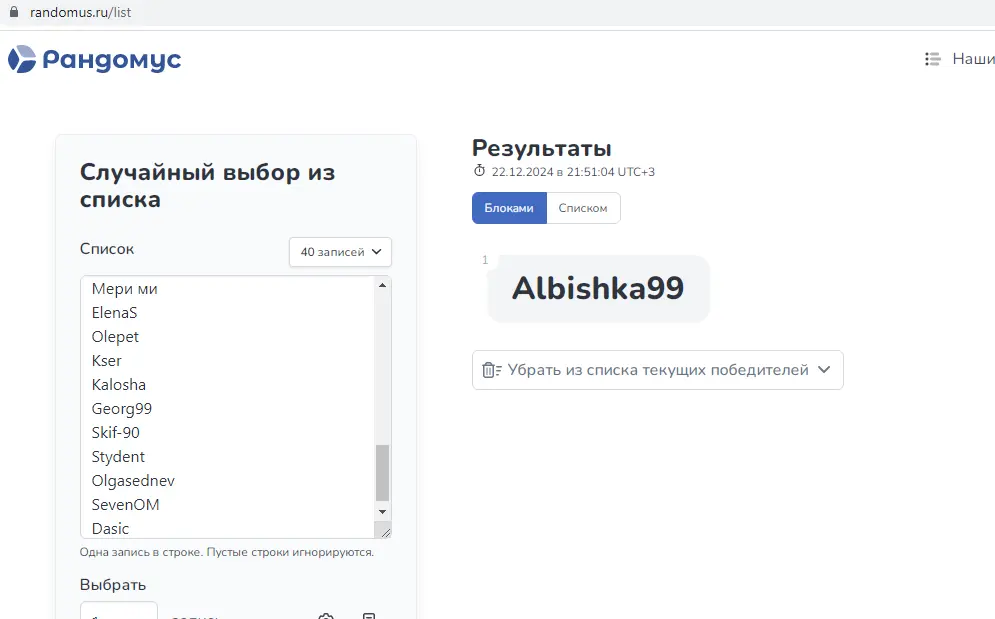Click the randomus.ru/list address bar
Viewport: 995px width, 619px height.
coord(81,13)
